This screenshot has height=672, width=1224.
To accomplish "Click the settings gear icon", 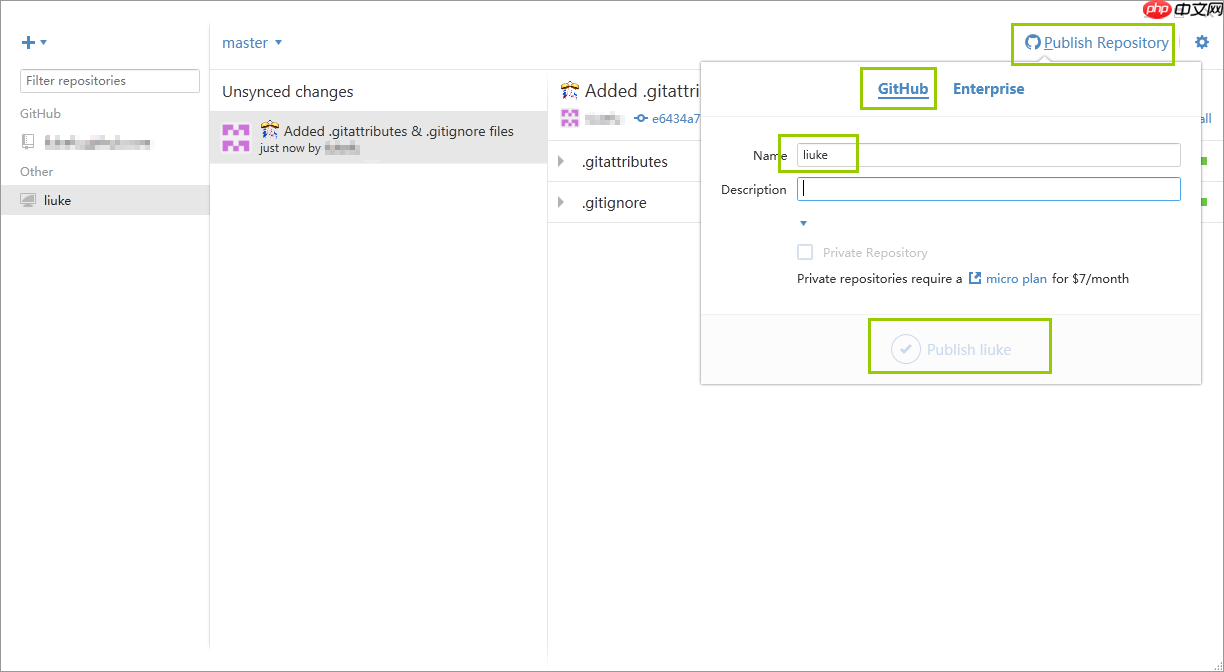I will coord(1201,42).
